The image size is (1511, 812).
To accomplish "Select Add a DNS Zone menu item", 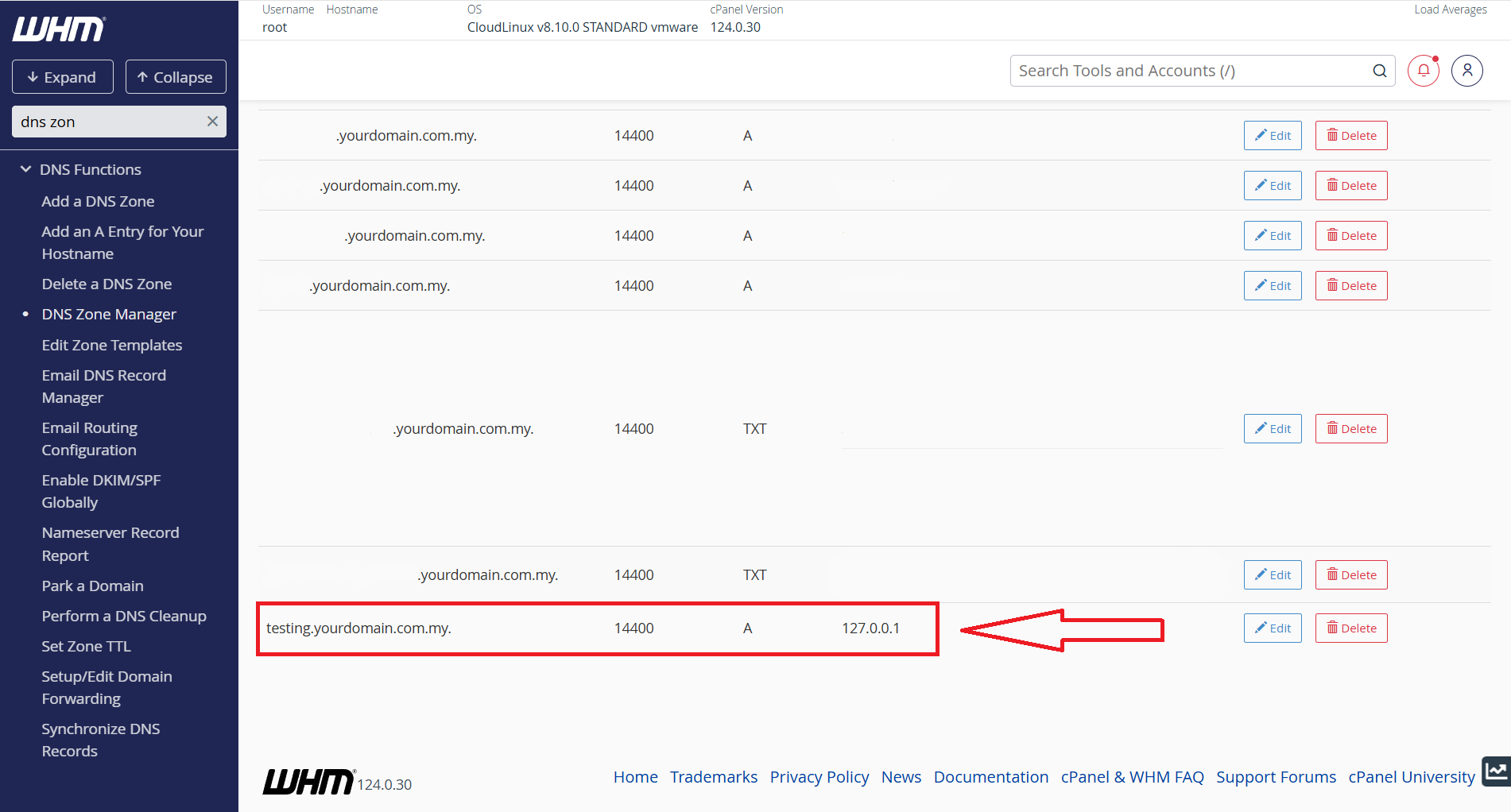I will (x=98, y=202).
